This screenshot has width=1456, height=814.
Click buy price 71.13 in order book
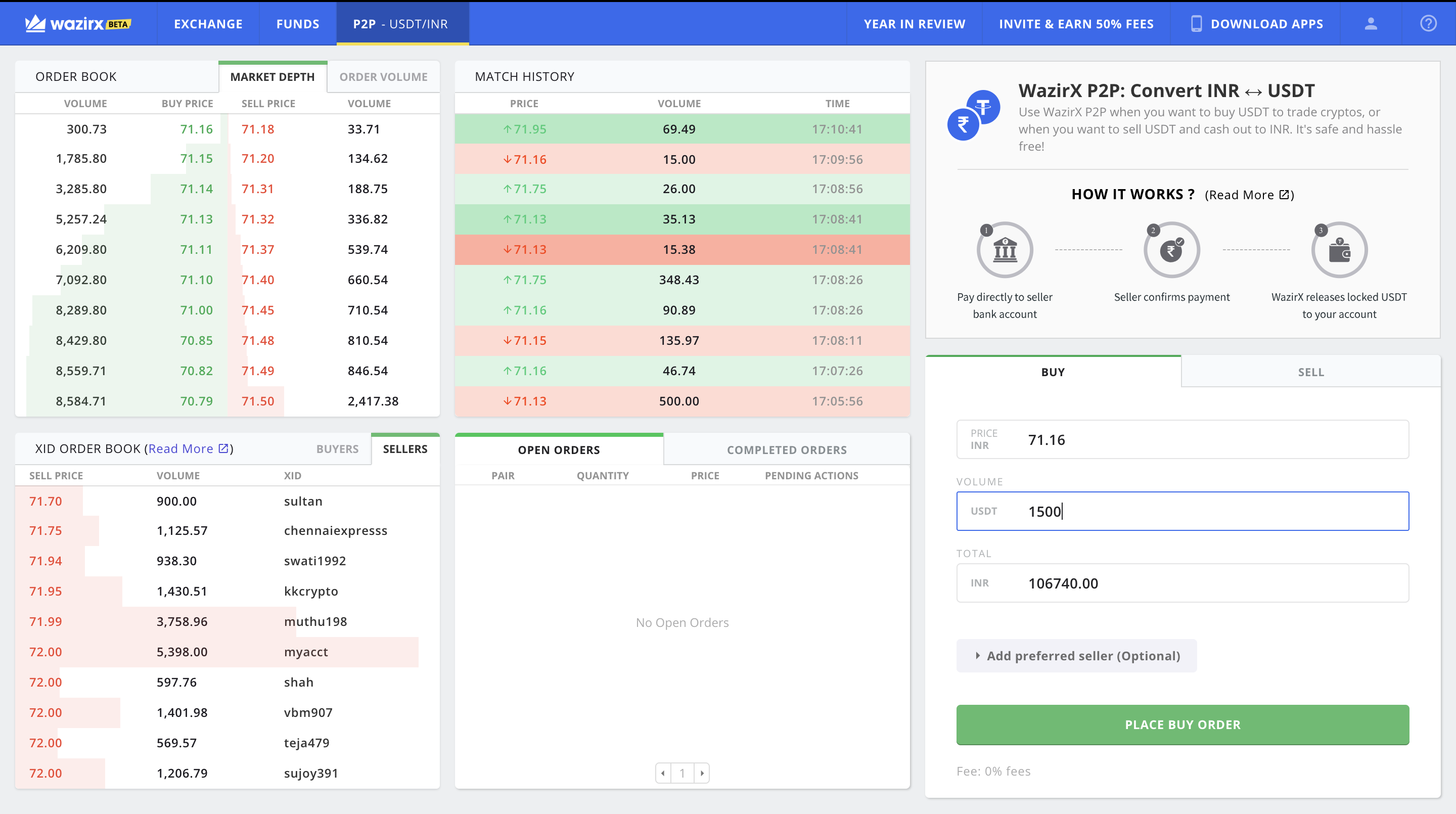click(196, 219)
